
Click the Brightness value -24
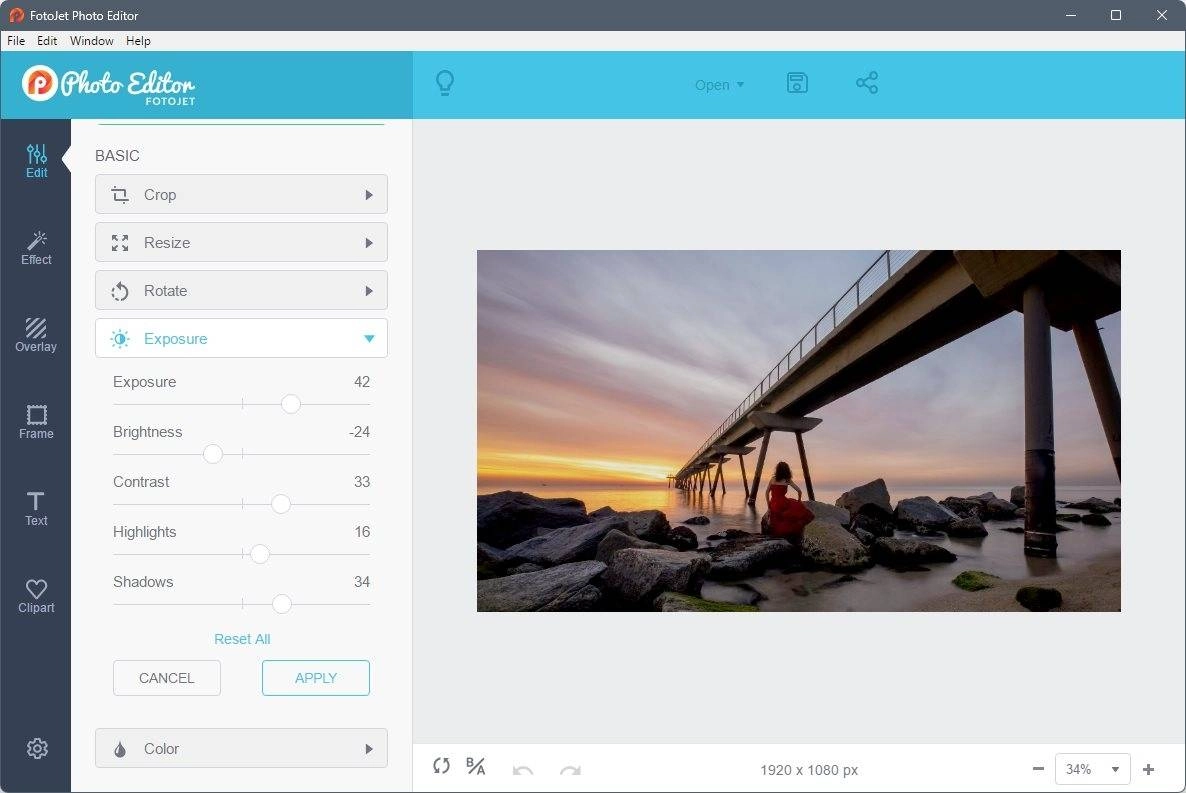tap(359, 432)
